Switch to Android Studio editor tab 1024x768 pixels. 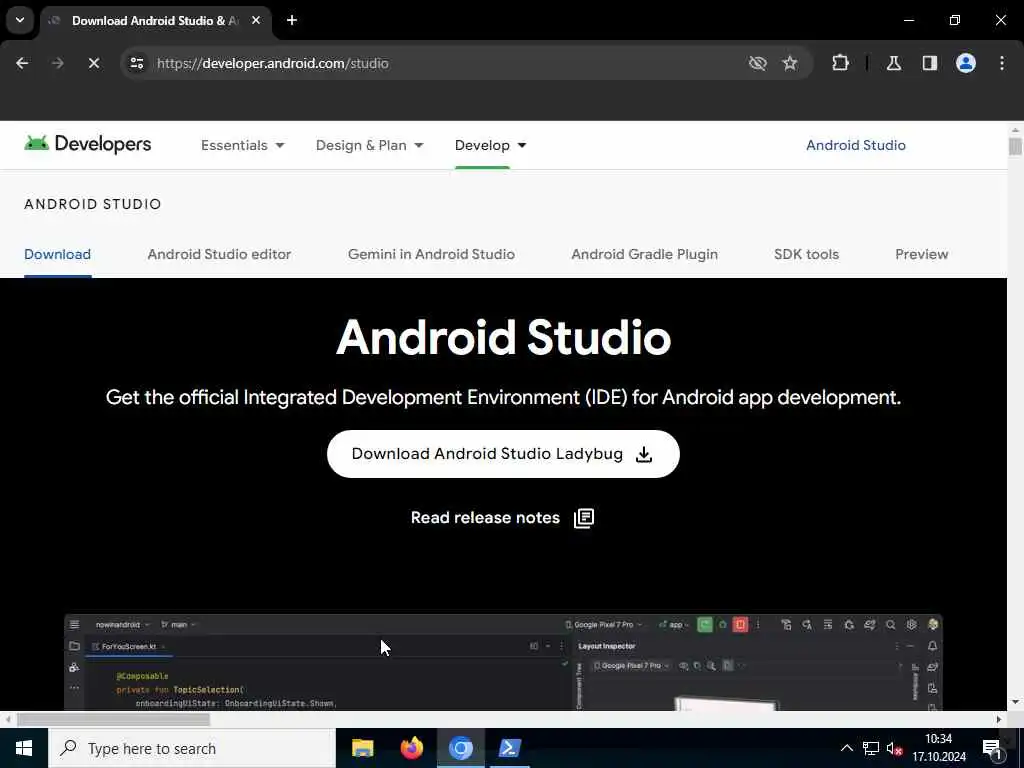pos(219,254)
